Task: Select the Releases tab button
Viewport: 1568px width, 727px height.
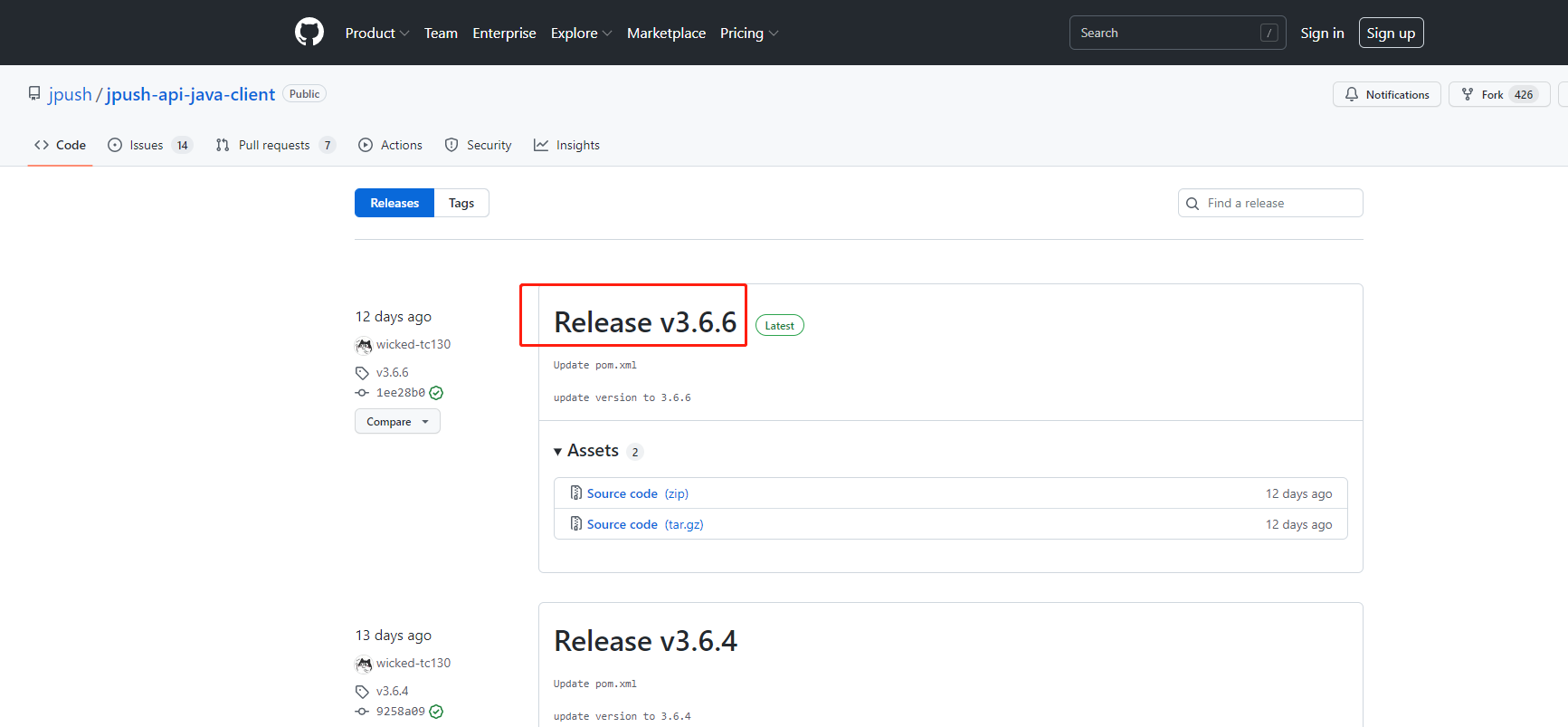Action: tap(394, 203)
